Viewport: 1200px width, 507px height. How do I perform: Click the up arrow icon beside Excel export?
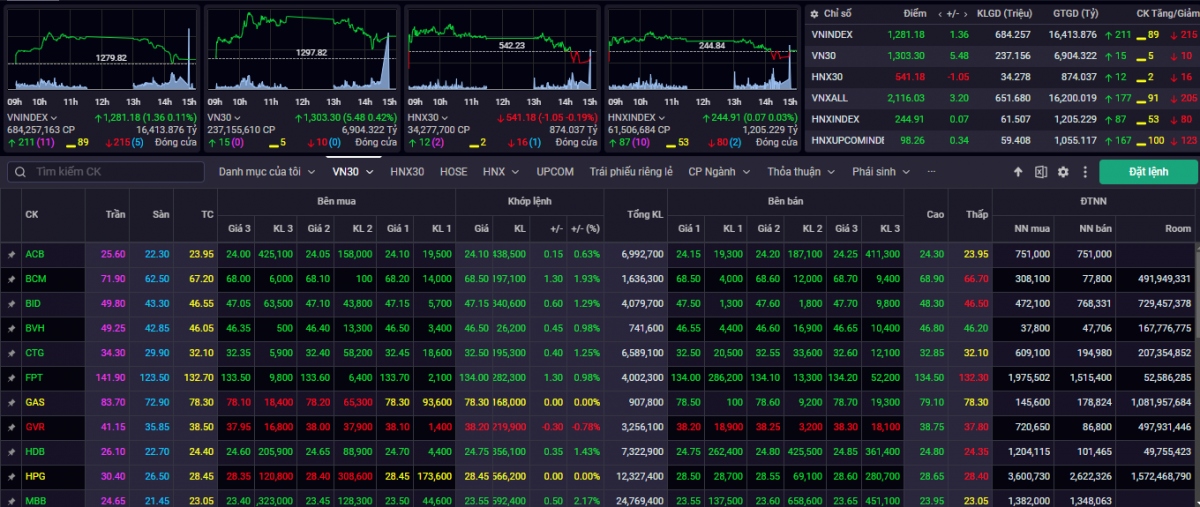(1018, 172)
